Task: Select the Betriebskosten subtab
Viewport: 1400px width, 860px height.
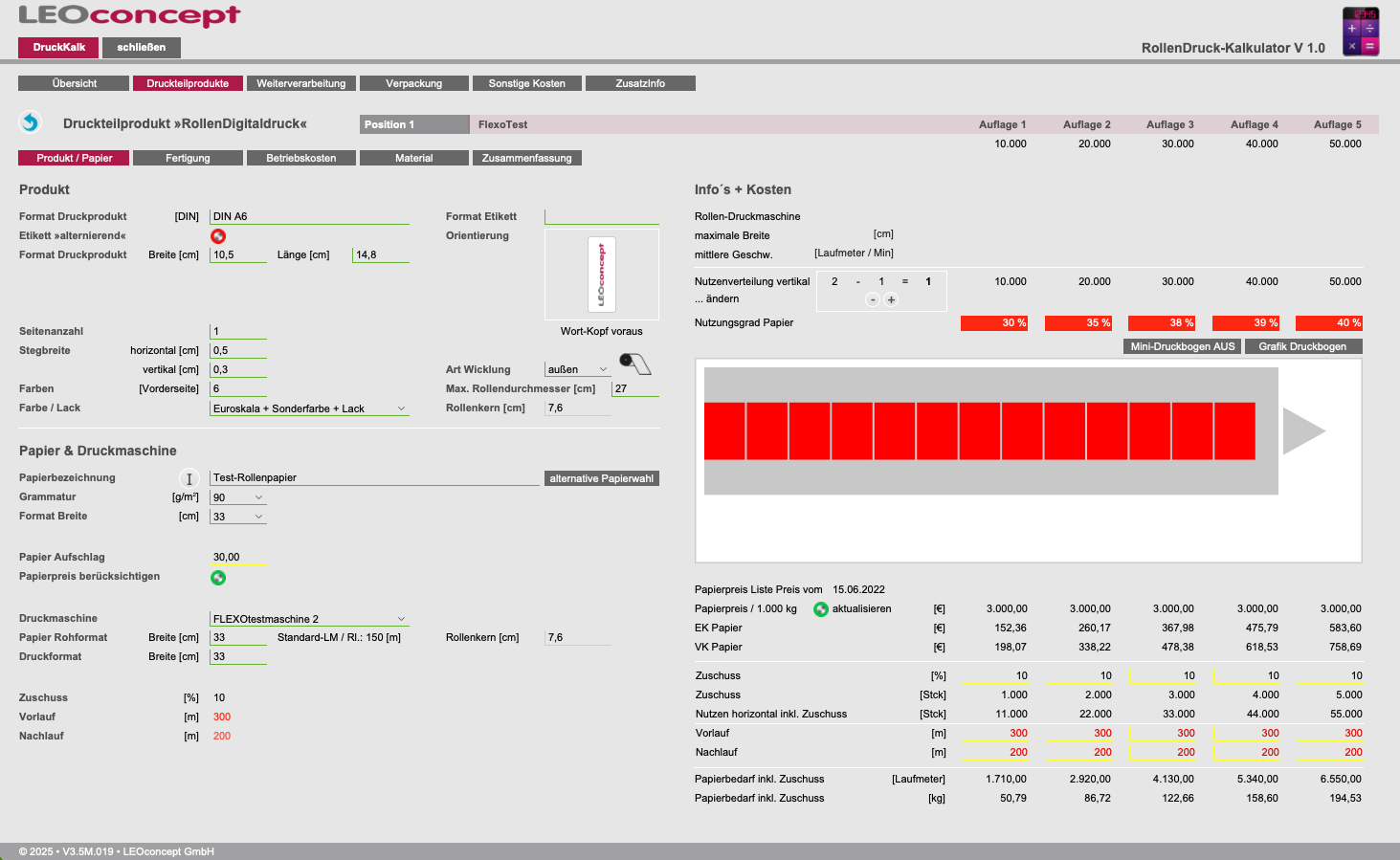Action: (301, 158)
